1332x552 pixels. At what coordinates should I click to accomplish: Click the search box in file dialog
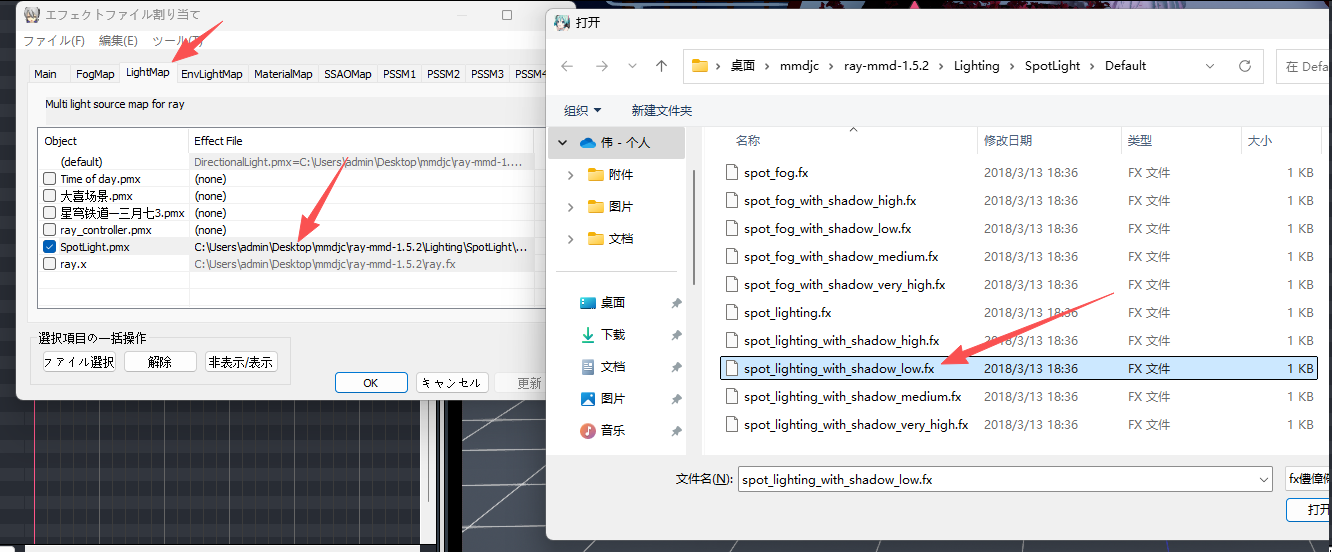pos(1305,66)
